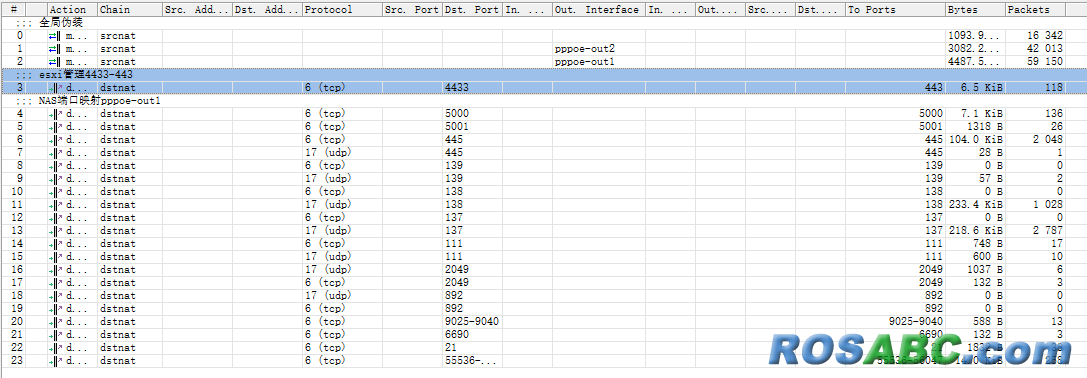Click the dst-nat icon on highlighted rule 3
The width and height of the screenshot is (1087, 378).
point(55,88)
